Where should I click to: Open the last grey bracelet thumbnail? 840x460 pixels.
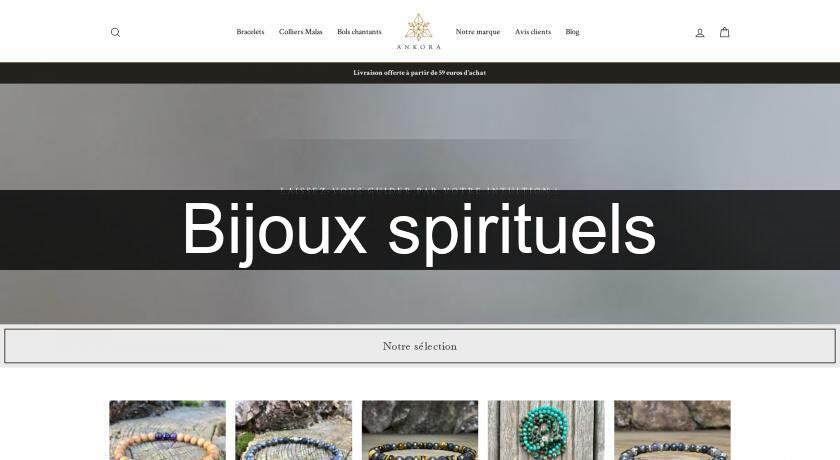(x=672, y=430)
